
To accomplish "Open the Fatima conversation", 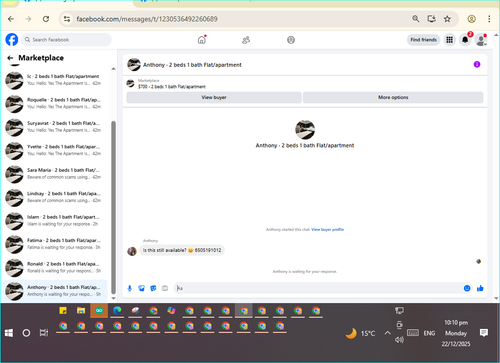I will pyautogui.click(x=55, y=244).
